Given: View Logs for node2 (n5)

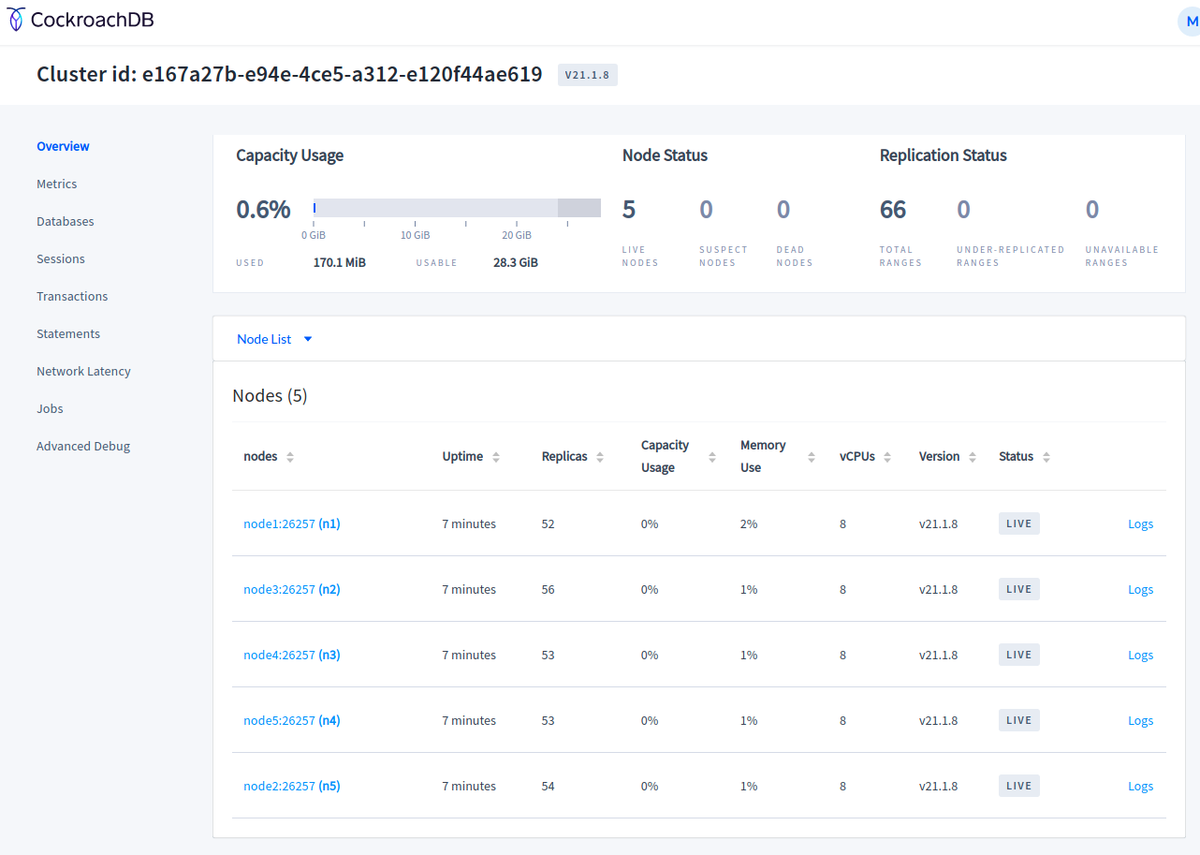Looking at the screenshot, I should 1140,786.
